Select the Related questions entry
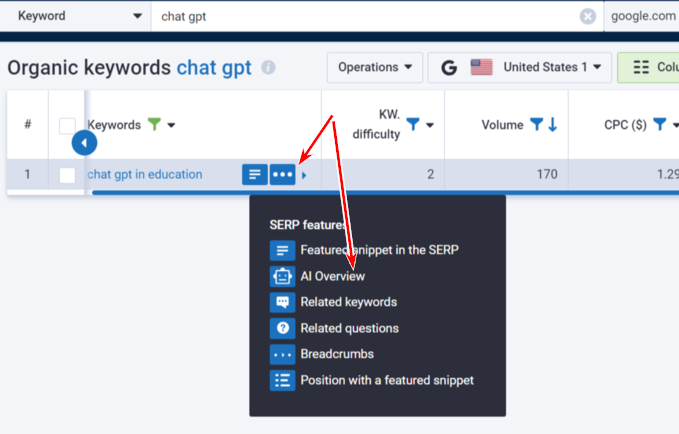The width and height of the screenshot is (679, 434). 349,328
